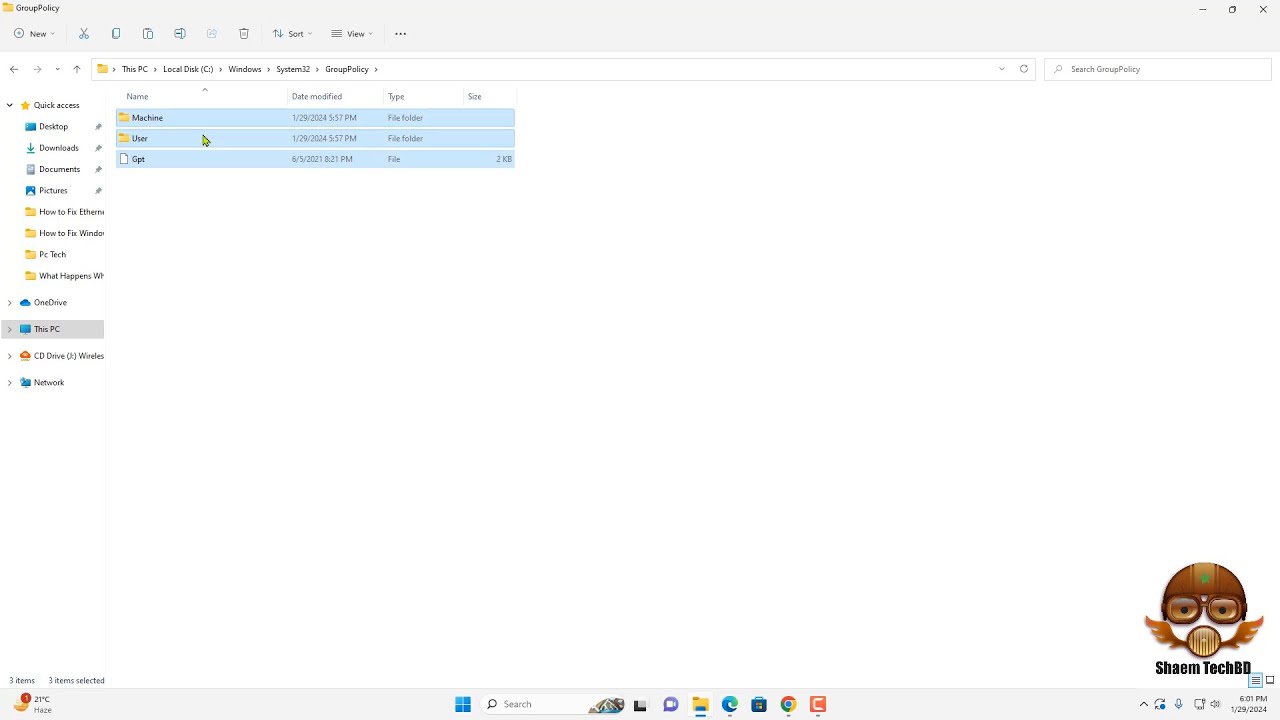This screenshot has height=720, width=1280.
Task: Open Task View on taskbar
Action: [640, 704]
